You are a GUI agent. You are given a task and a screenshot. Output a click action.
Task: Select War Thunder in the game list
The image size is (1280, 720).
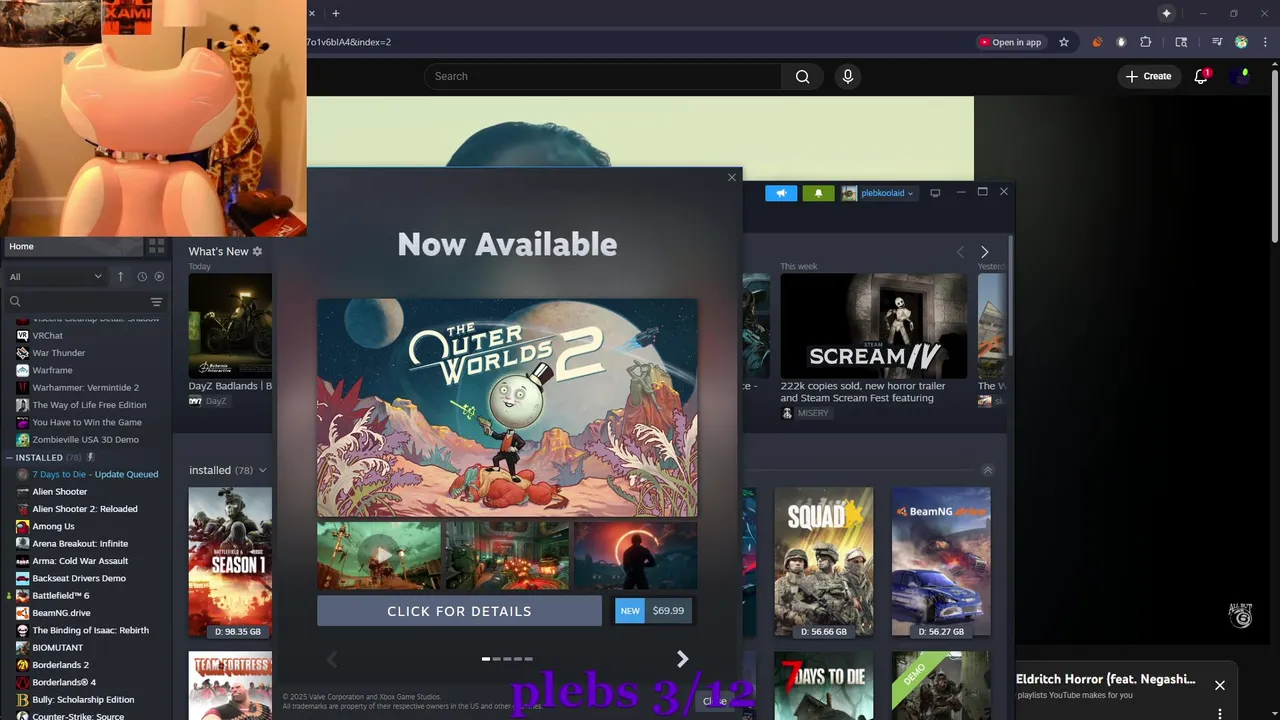pos(58,353)
